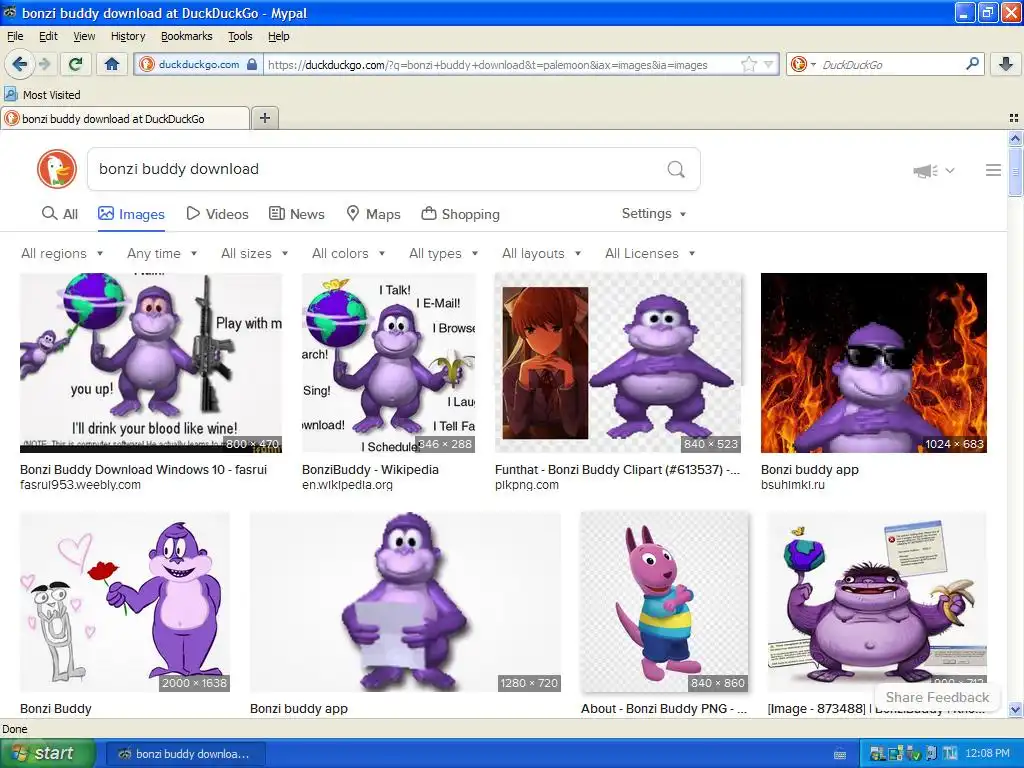Select the Images results tab
The width and height of the screenshot is (1024, 768).
click(131, 214)
